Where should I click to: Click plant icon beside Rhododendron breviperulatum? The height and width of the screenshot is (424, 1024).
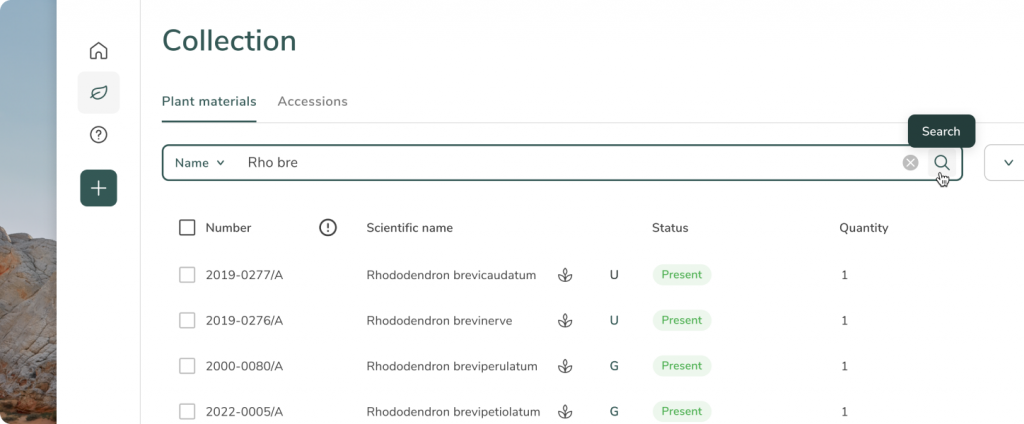click(x=565, y=366)
